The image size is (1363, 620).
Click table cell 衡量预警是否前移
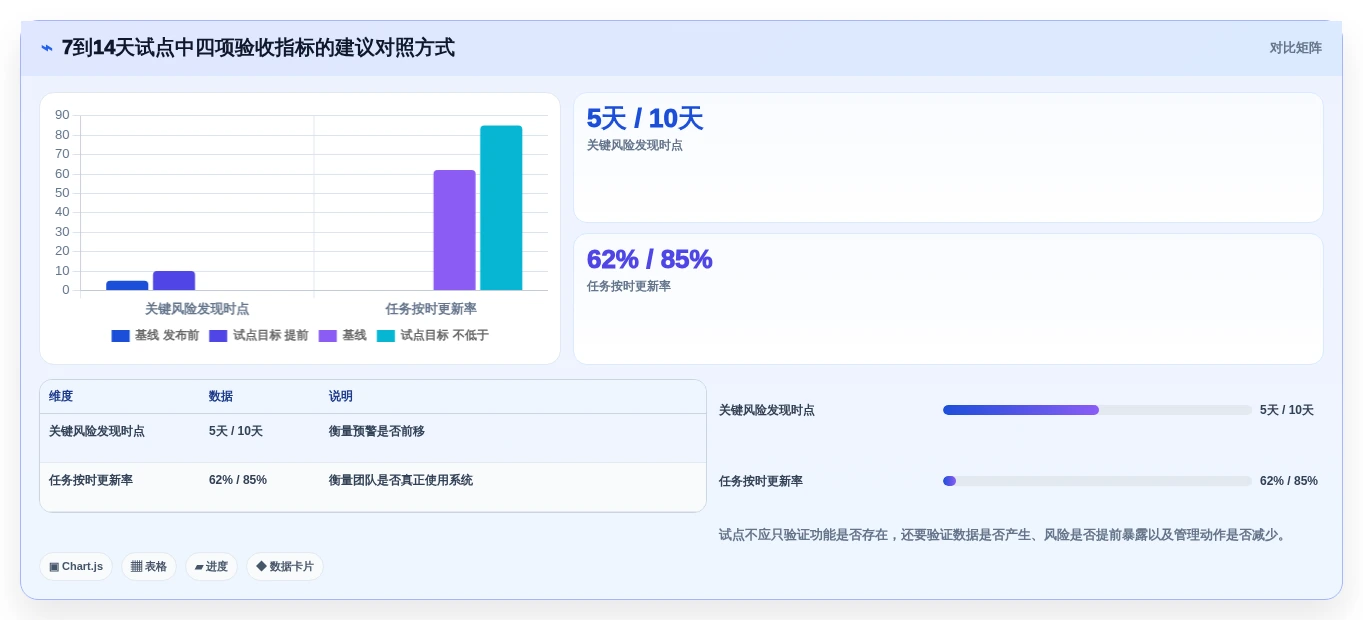[x=377, y=431]
